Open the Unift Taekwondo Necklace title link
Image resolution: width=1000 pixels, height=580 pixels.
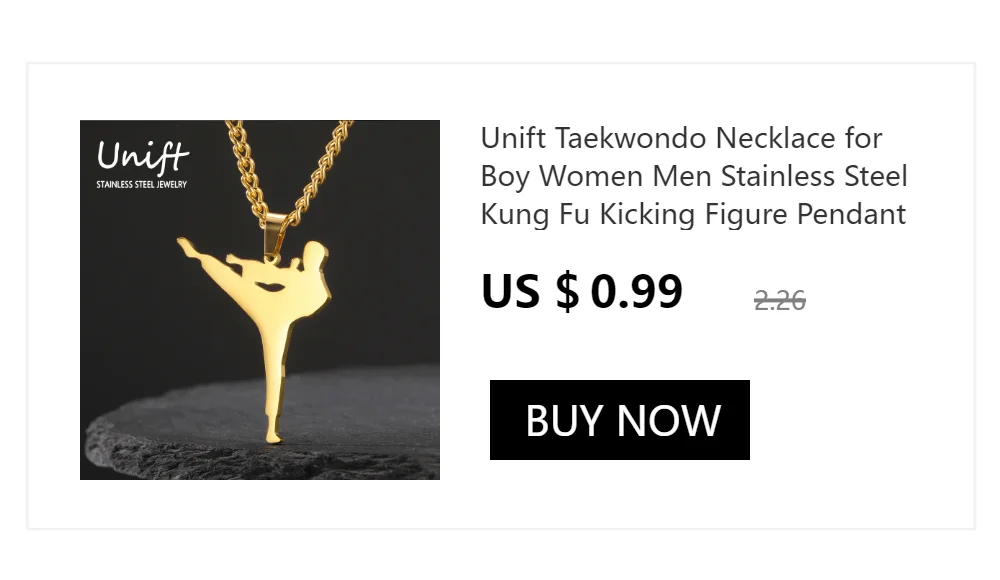694,176
